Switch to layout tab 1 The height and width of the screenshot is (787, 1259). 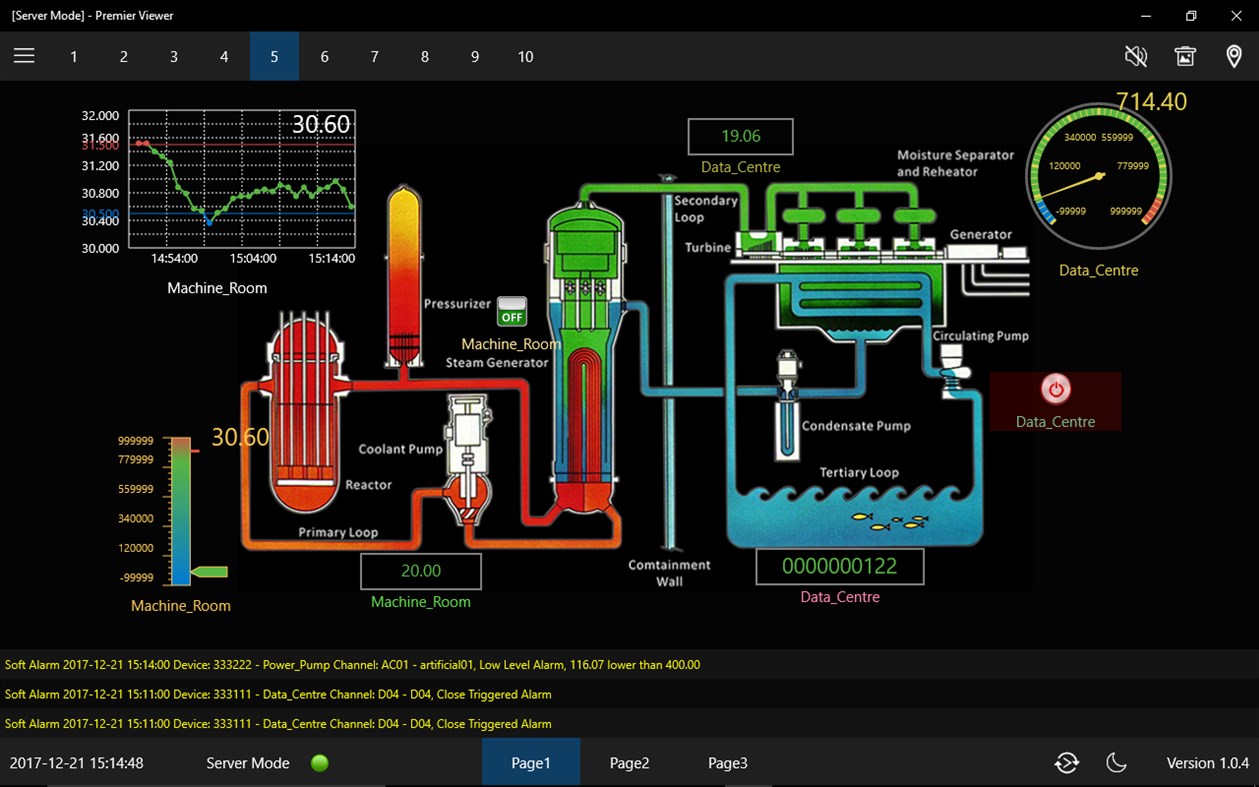74,56
